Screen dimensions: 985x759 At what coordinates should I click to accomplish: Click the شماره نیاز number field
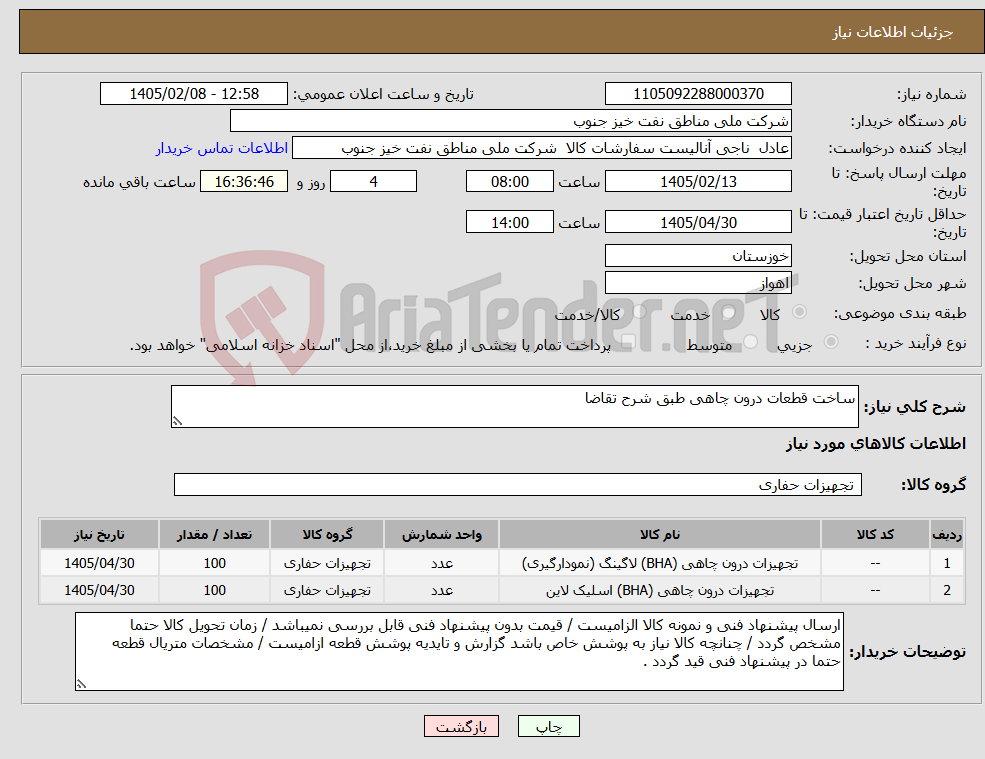698,94
